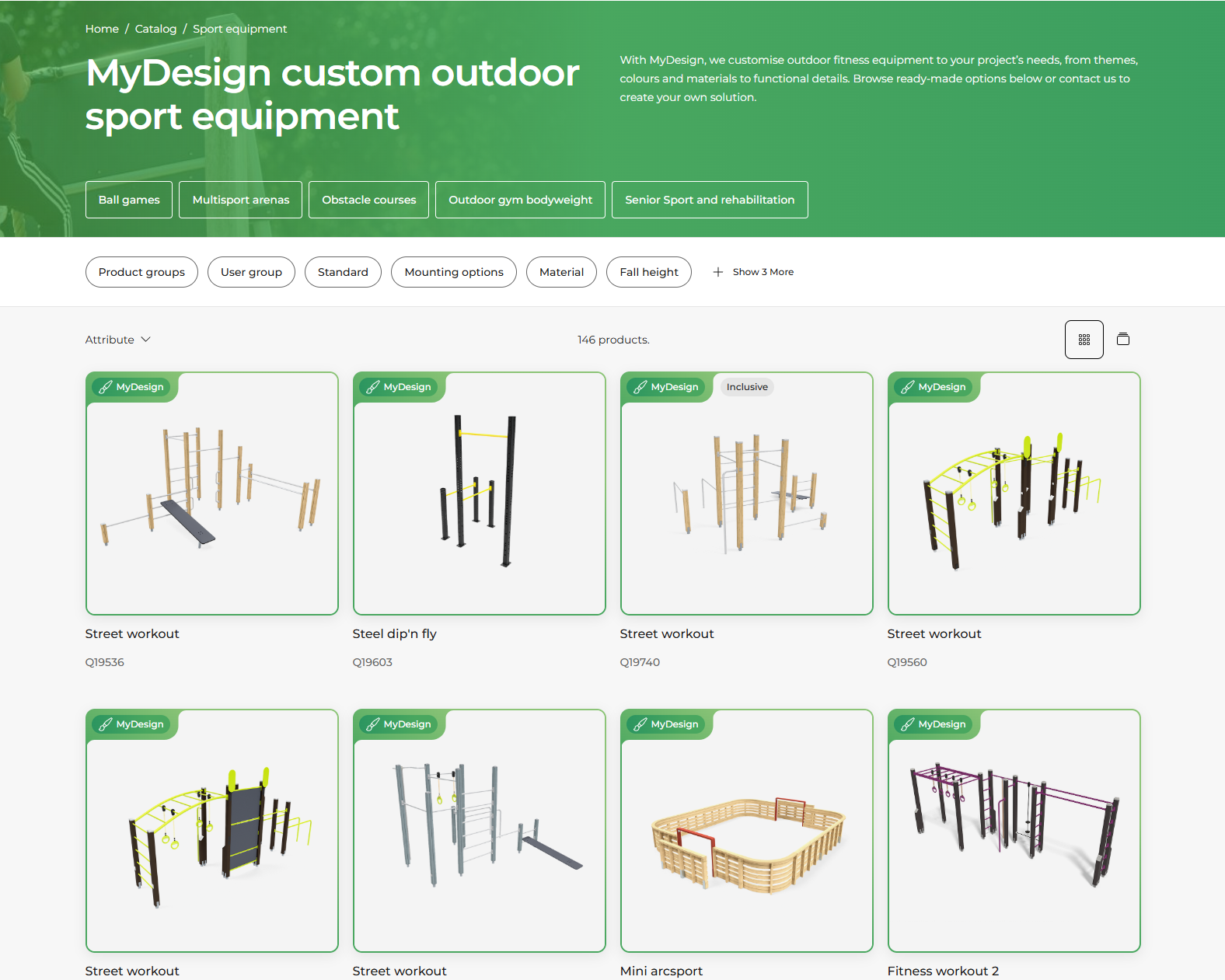This screenshot has height=980, width=1225.
Task: Open the Fall height filter
Action: pos(648,272)
